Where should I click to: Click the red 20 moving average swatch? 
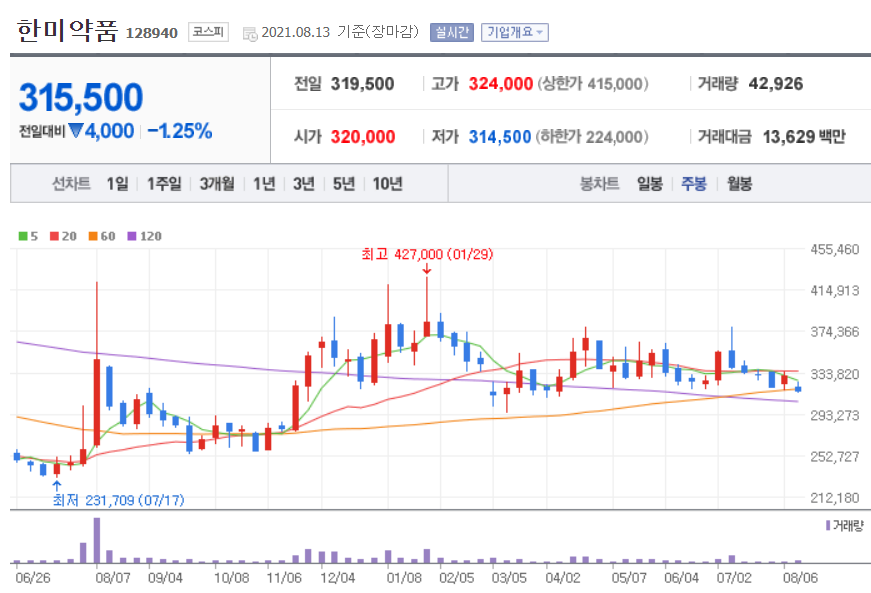[x=54, y=237]
